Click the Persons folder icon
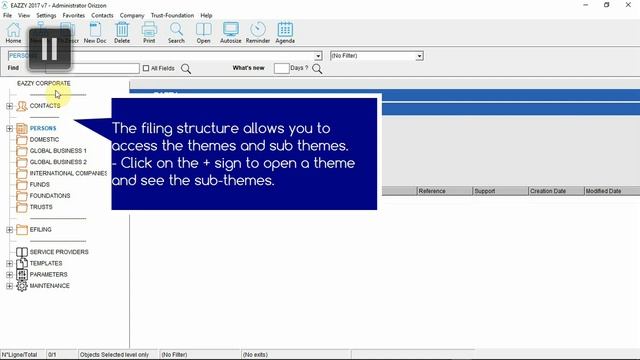 [x=22, y=129]
